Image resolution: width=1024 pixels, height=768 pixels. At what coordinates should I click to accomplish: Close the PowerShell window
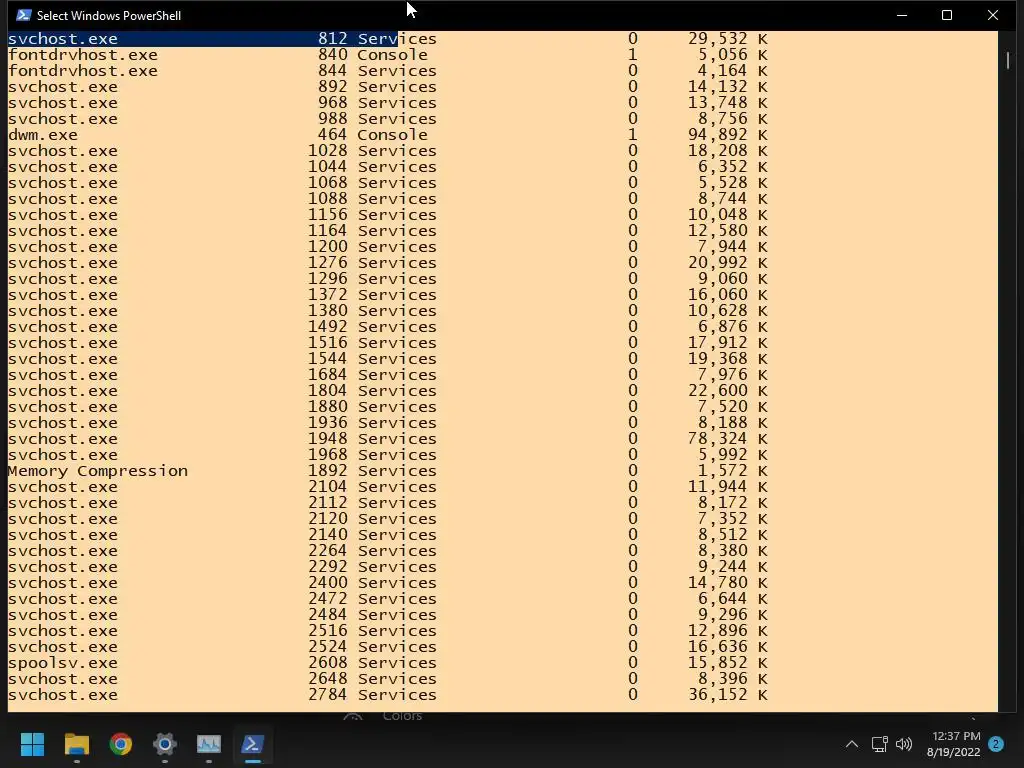tap(993, 15)
